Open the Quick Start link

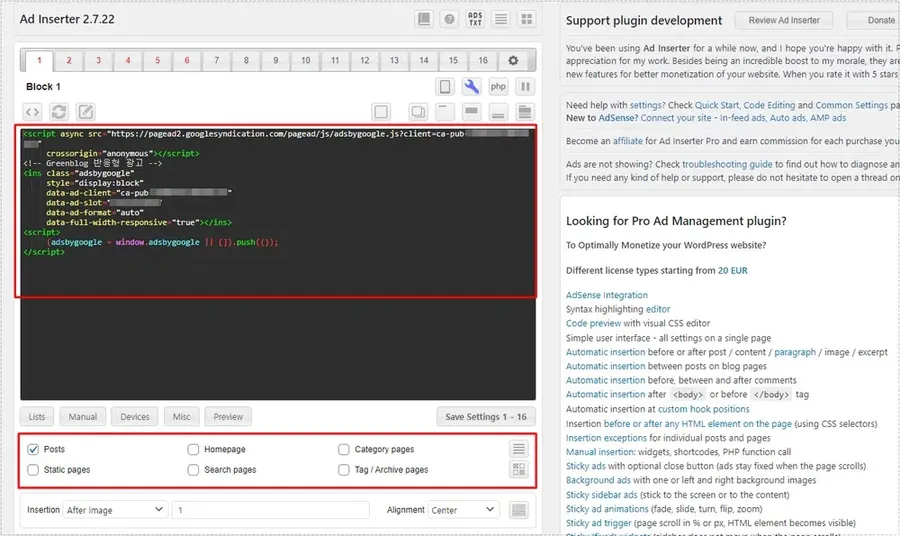717,105
